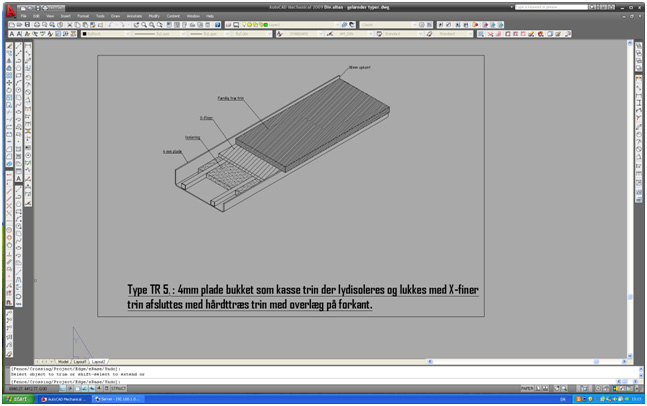The image size is (647, 406).
Task: Open the Format menu
Action: [83, 16]
